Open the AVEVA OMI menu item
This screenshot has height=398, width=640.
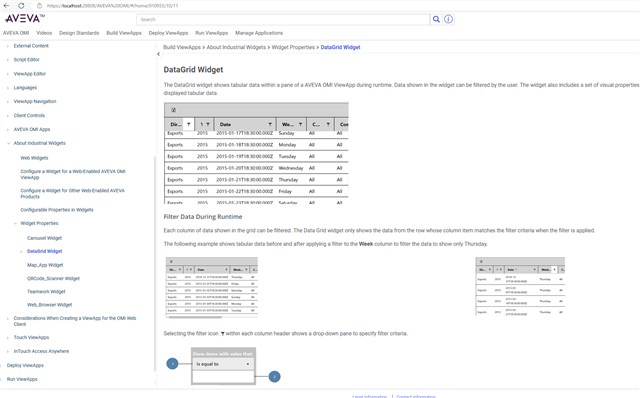click(x=16, y=33)
